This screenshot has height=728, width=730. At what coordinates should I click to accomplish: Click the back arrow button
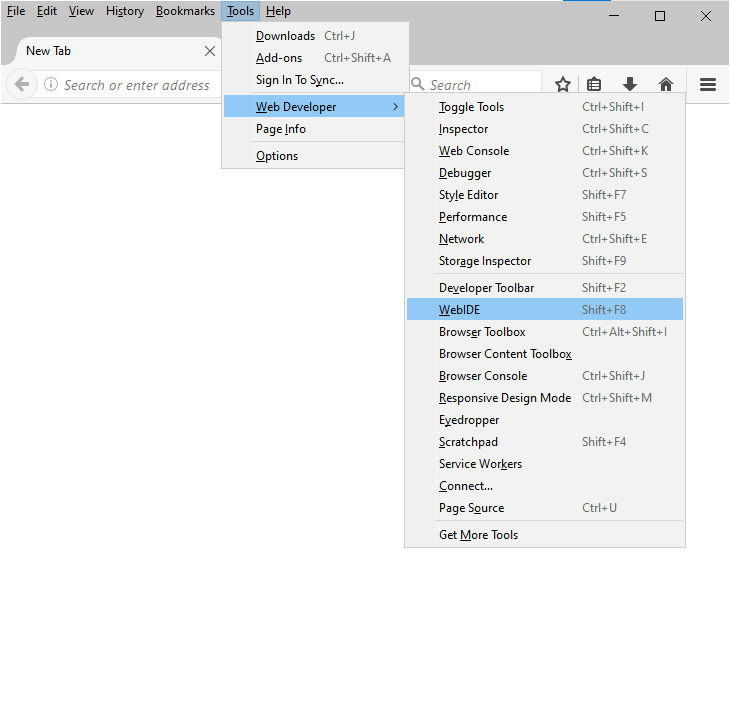tap(22, 84)
